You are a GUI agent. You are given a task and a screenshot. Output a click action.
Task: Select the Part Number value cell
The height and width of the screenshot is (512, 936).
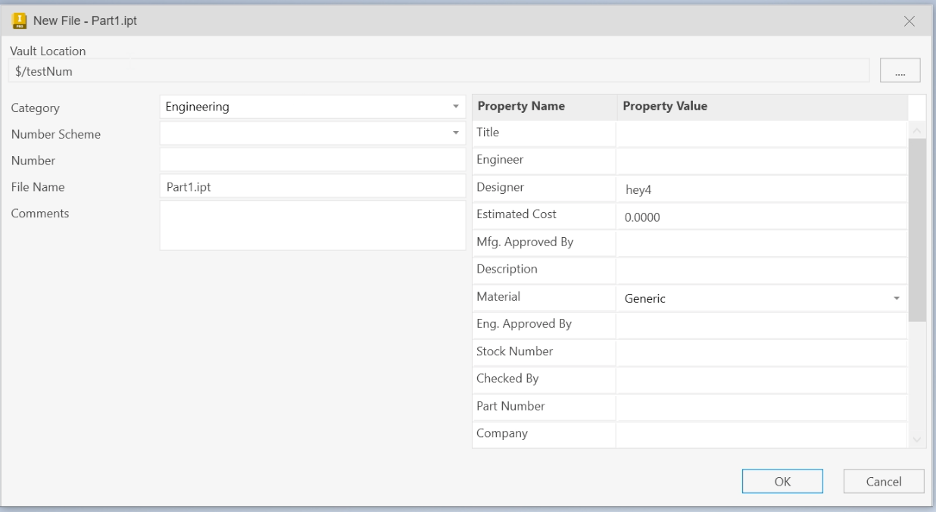[x=761, y=407]
